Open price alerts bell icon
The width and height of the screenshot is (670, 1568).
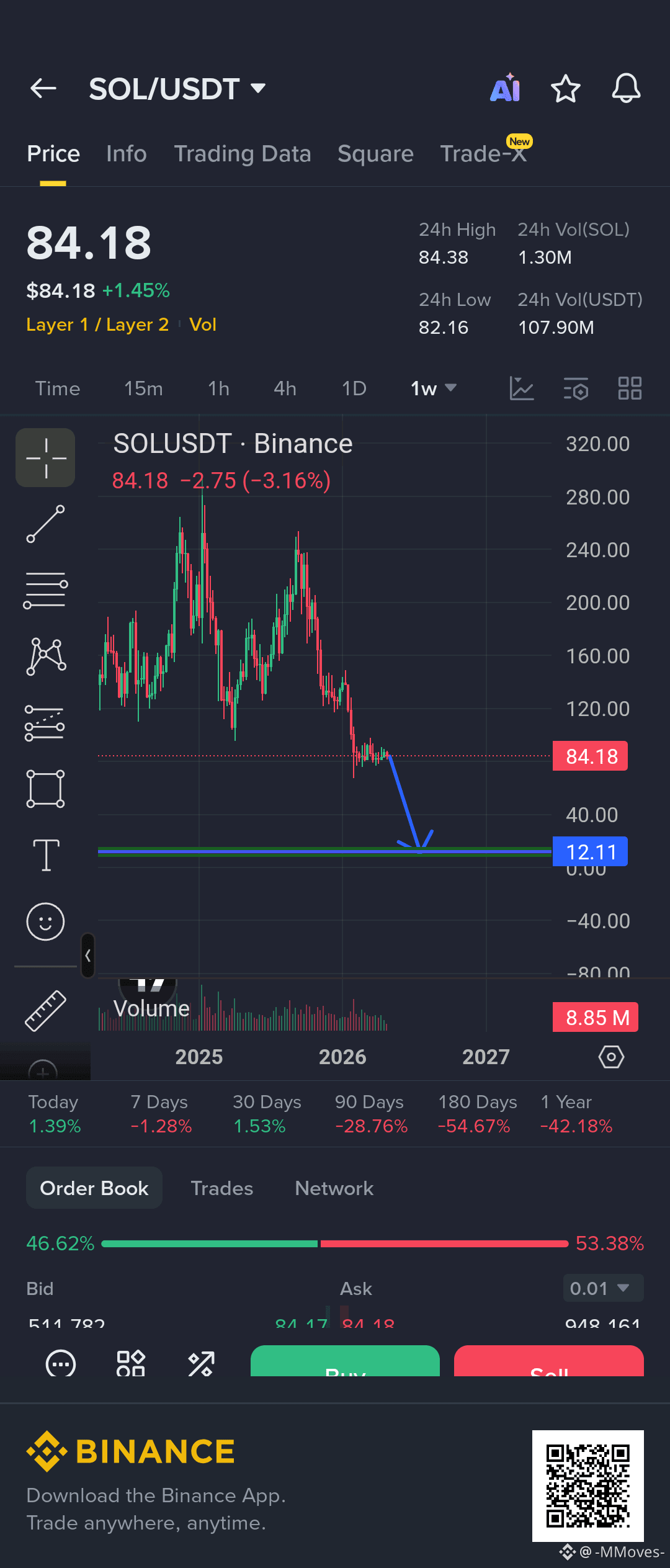pyautogui.click(x=626, y=88)
